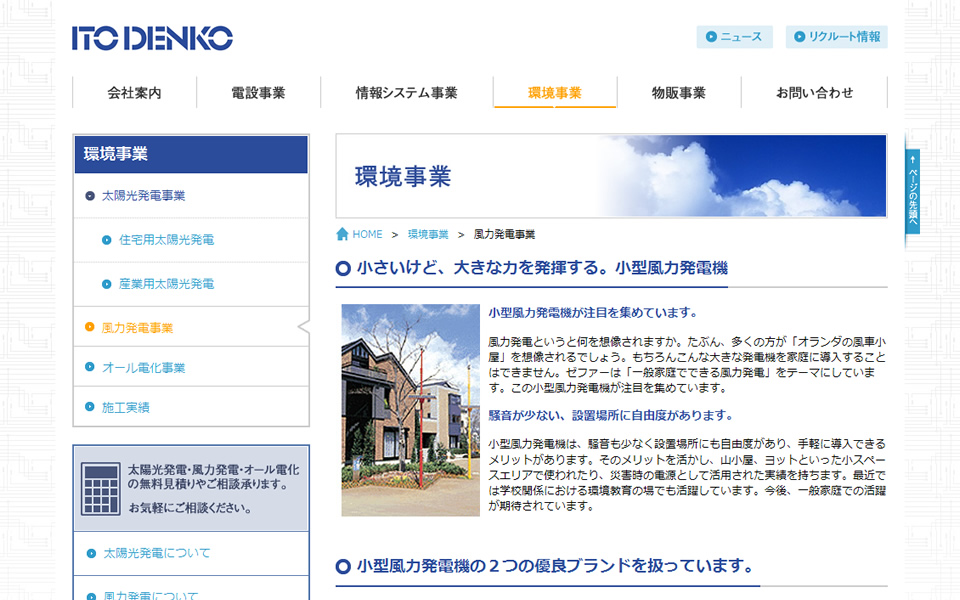Click bullet icon beside 太陽光発電について
Viewport: 960px width, 600px height.
coord(91,553)
